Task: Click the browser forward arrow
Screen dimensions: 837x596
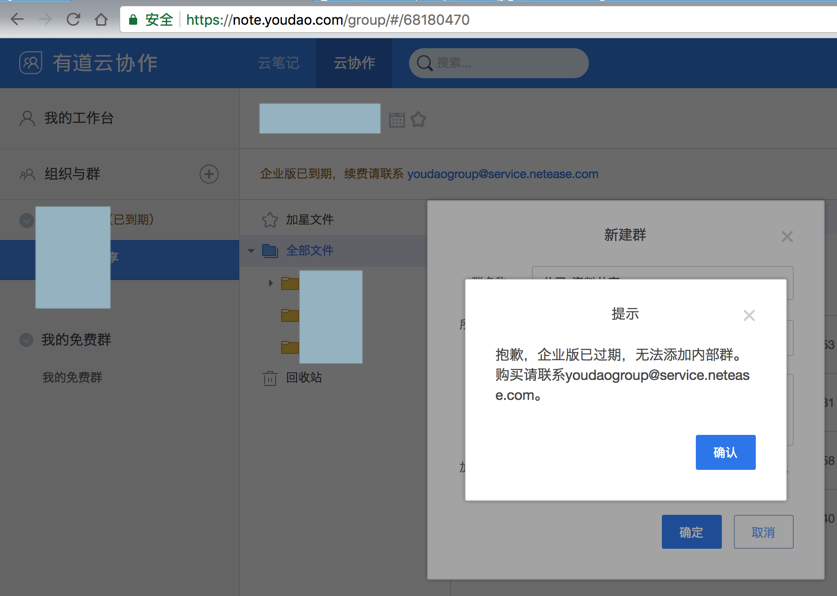Action: (45, 20)
